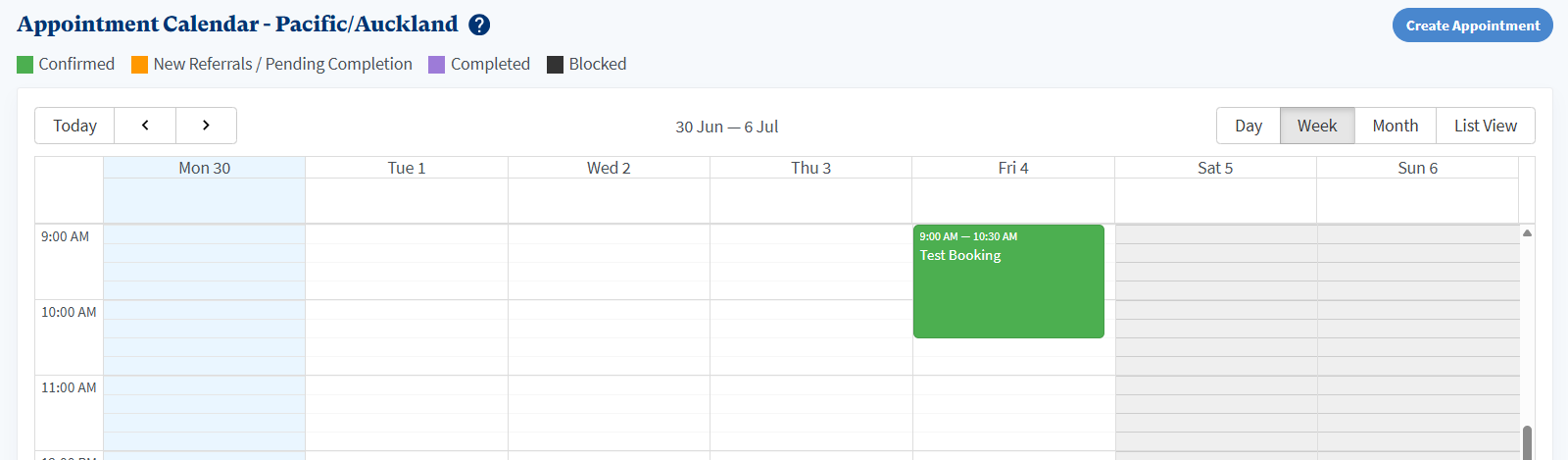
Task: Open the List View tab
Action: click(1486, 126)
